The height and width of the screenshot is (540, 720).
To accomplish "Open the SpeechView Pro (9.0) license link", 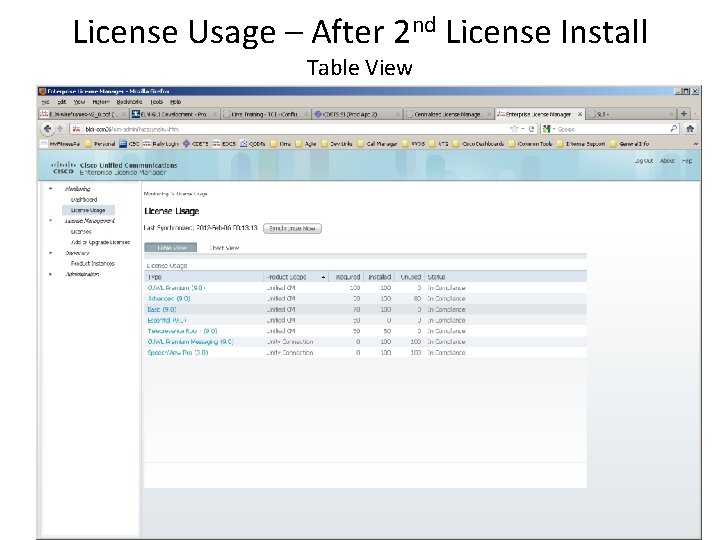I will 178,353.
